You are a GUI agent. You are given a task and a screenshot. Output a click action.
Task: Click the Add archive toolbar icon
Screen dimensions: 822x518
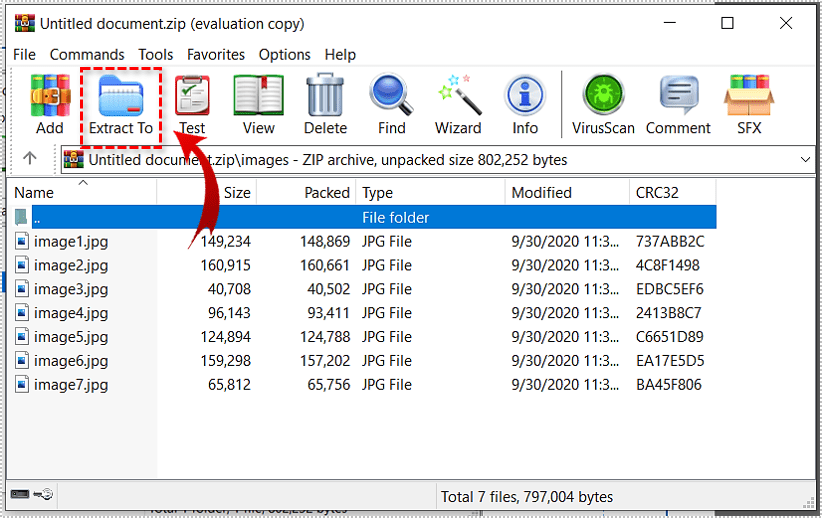click(49, 104)
